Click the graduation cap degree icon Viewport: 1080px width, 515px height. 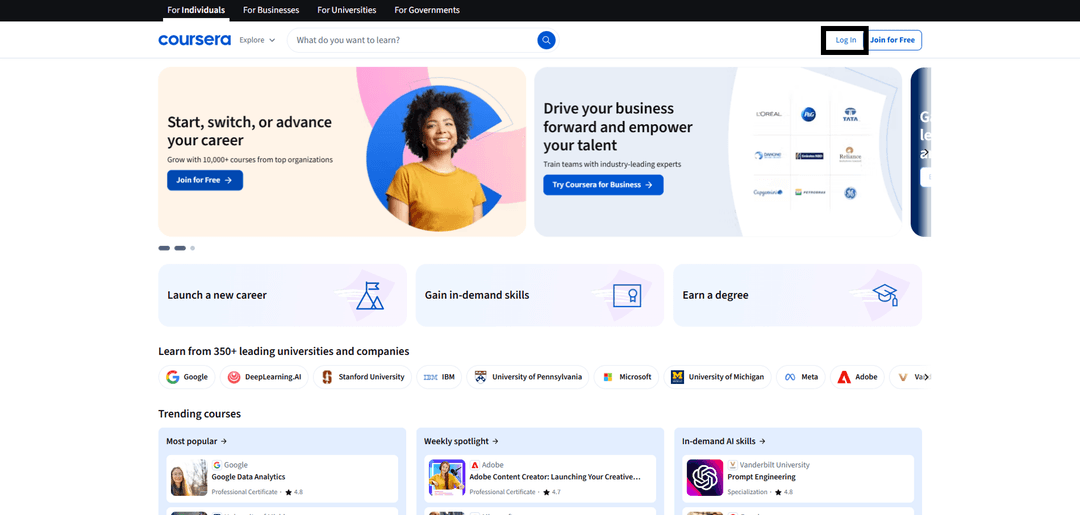(885, 295)
